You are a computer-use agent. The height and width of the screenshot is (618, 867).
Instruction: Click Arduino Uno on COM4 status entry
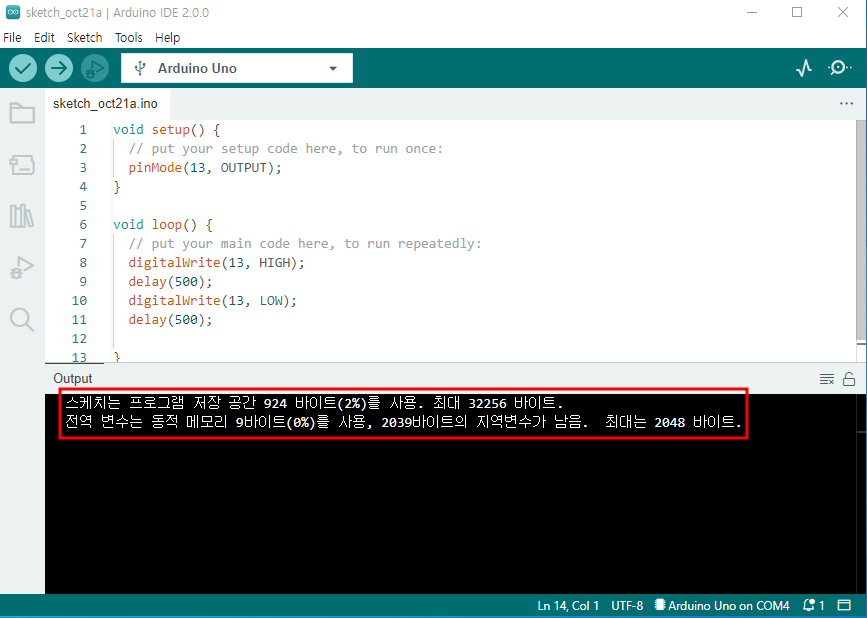click(722, 605)
